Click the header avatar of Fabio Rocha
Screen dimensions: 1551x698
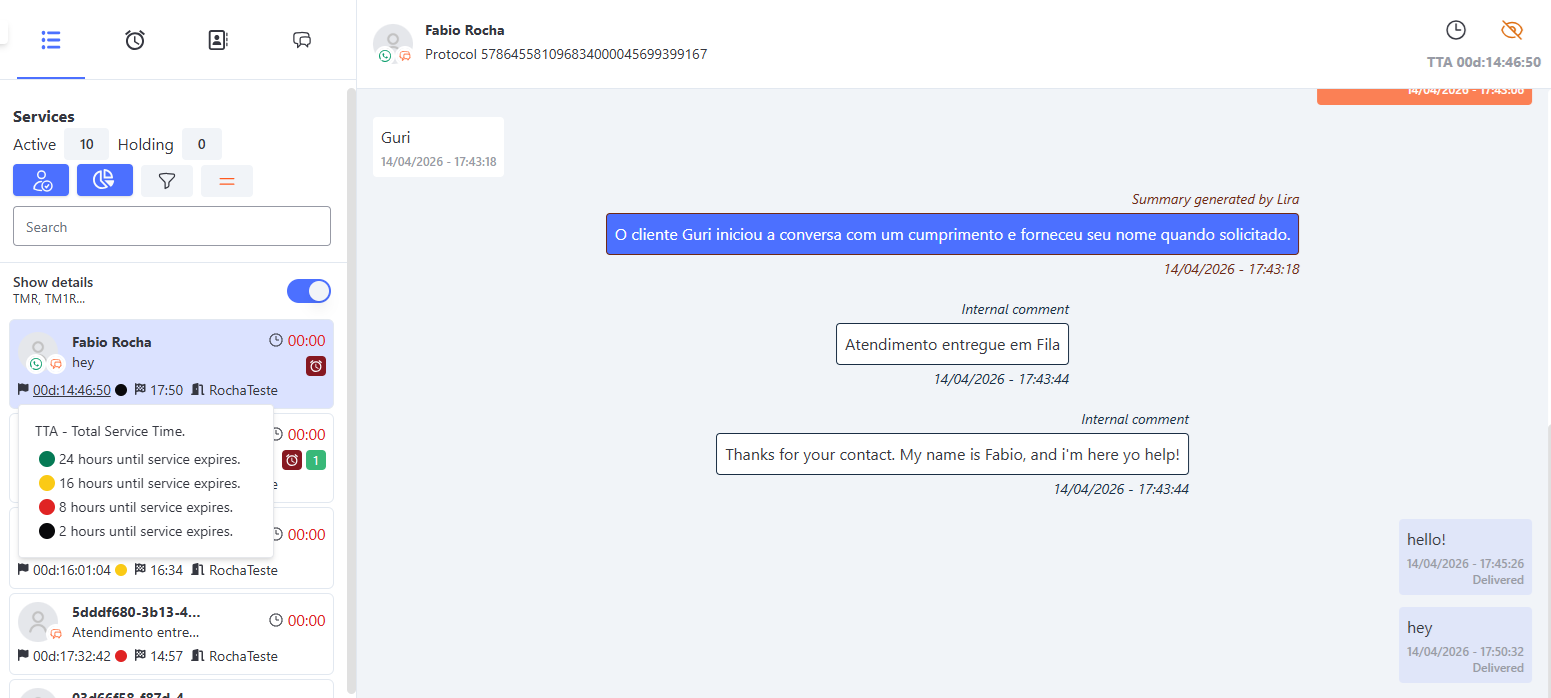[x=393, y=42]
